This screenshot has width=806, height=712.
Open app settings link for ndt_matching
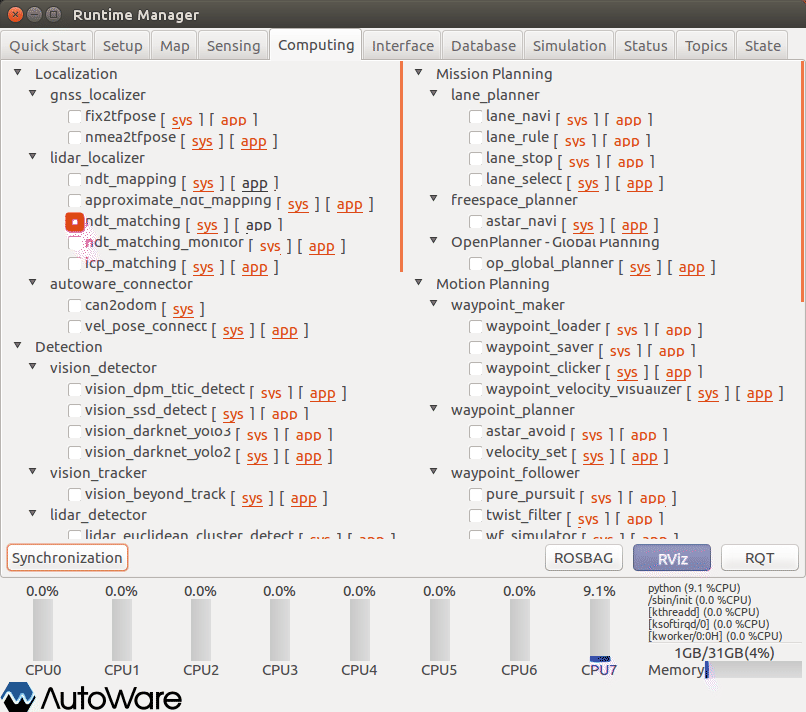click(258, 226)
